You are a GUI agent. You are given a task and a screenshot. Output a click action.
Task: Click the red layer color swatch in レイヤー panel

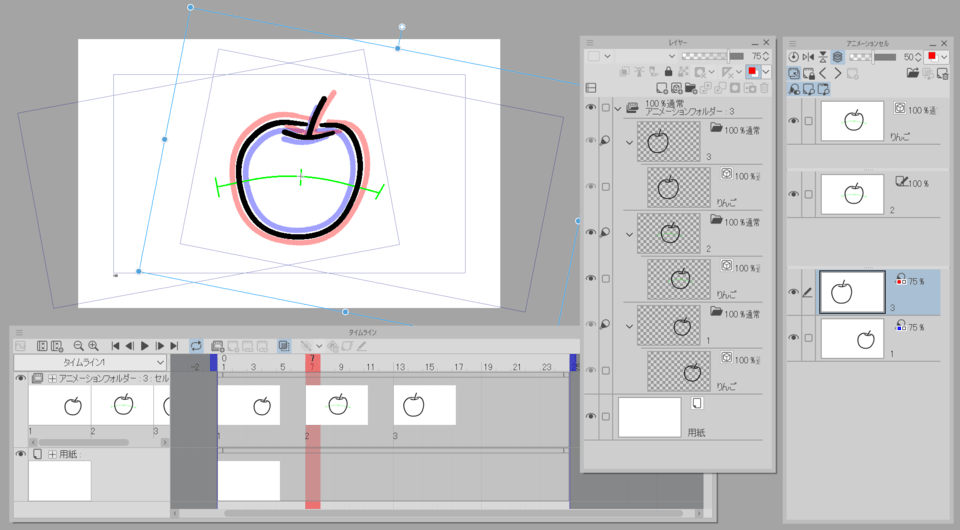click(752, 72)
